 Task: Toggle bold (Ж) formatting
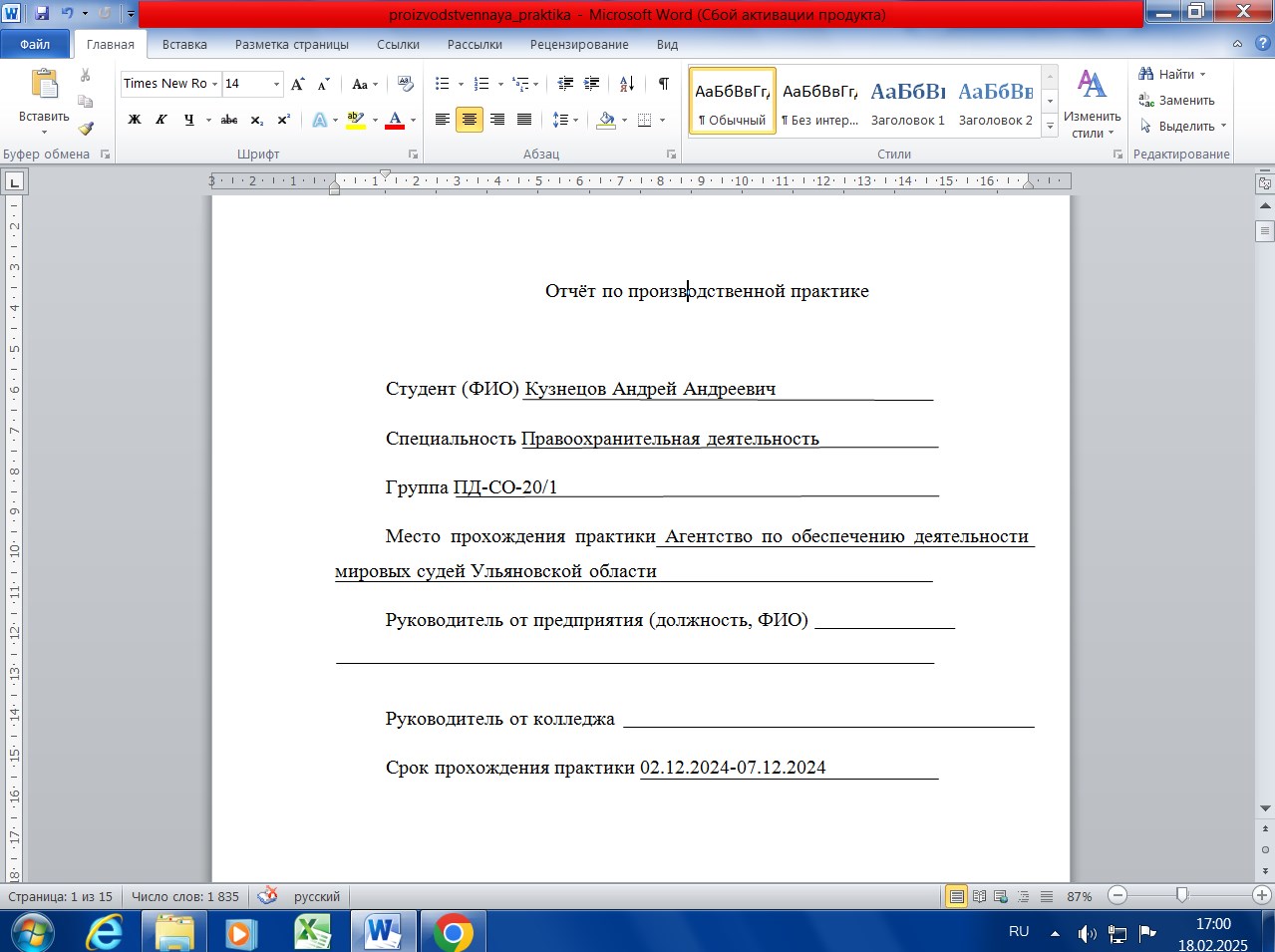[x=135, y=120]
